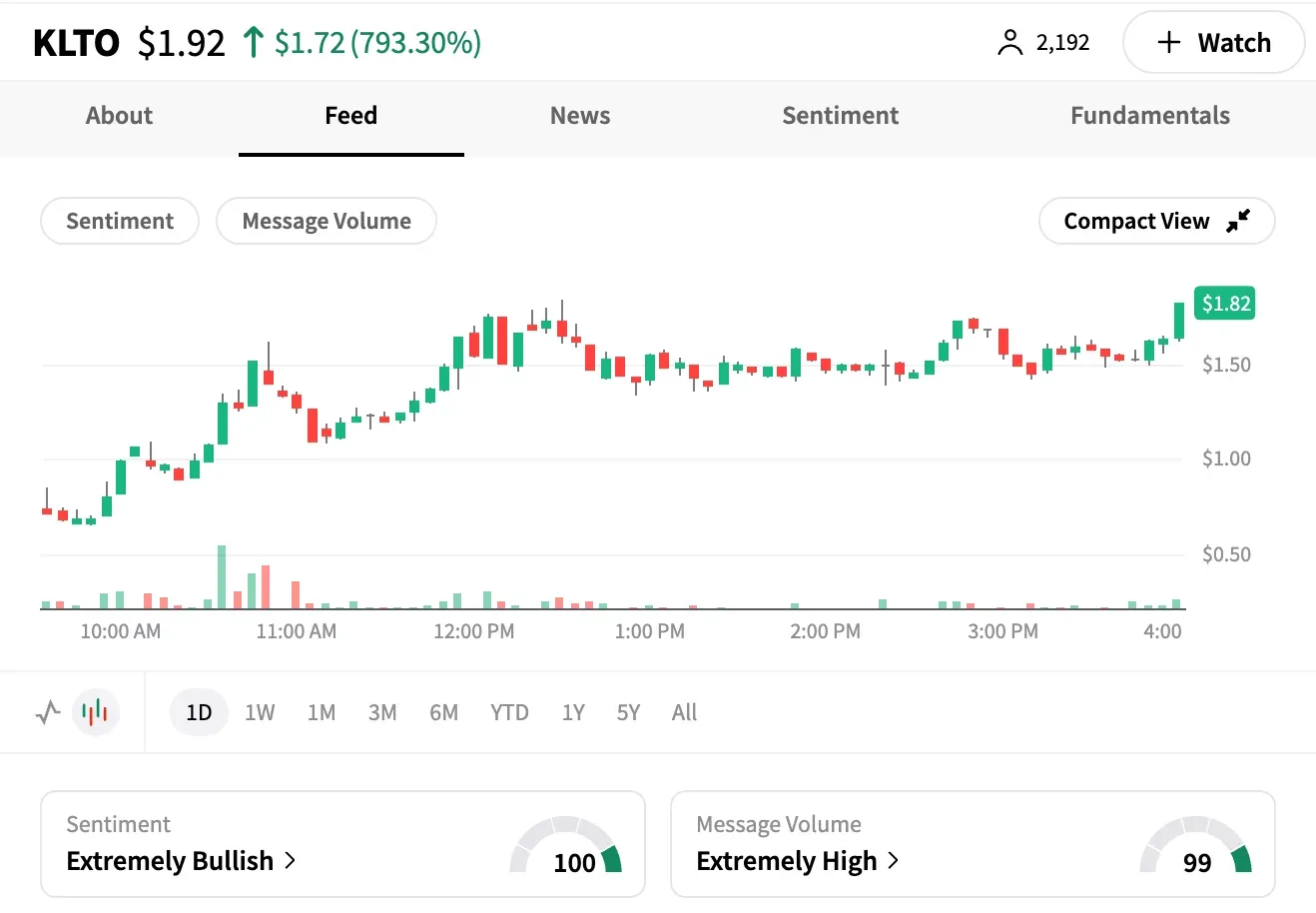Image resolution: width=1316 pixels, height=913 pixels.
Task: Click the green up-arrow price change indicator
Action: [254, 43]
